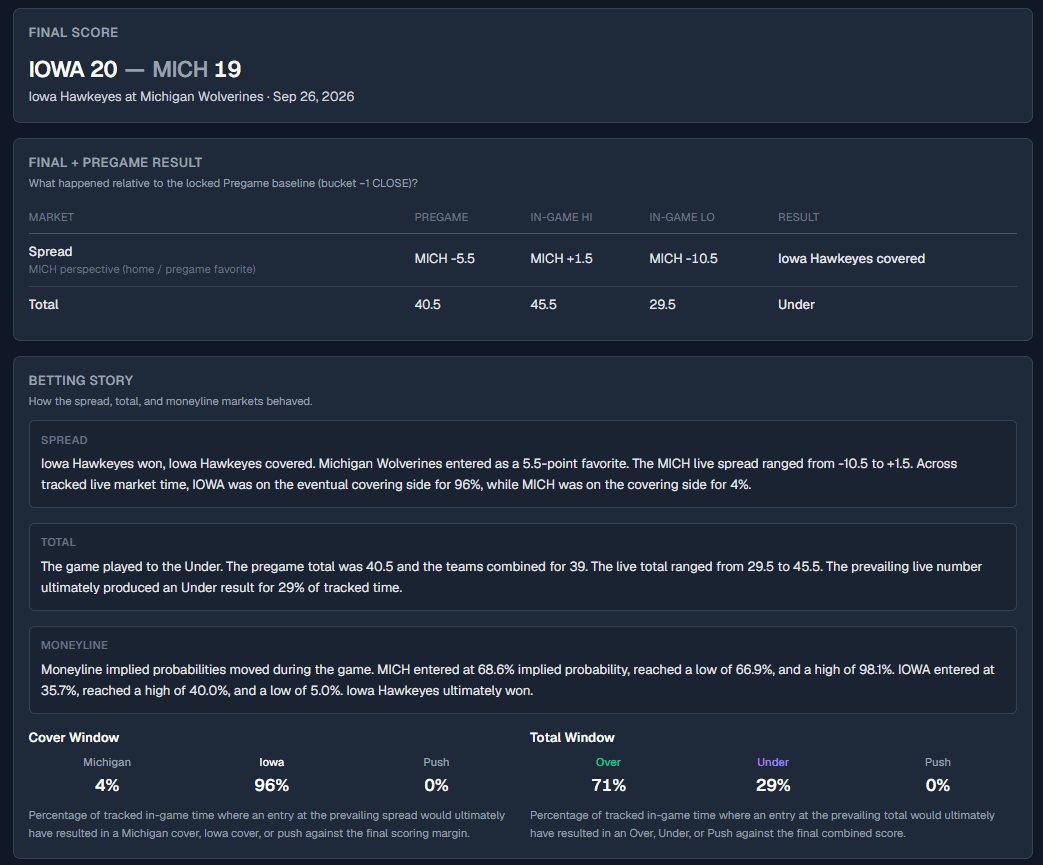The width and height of the screenshot is (1043, 865).
Task: Click the moneyline story paragraph
Action: coord(518,680)
